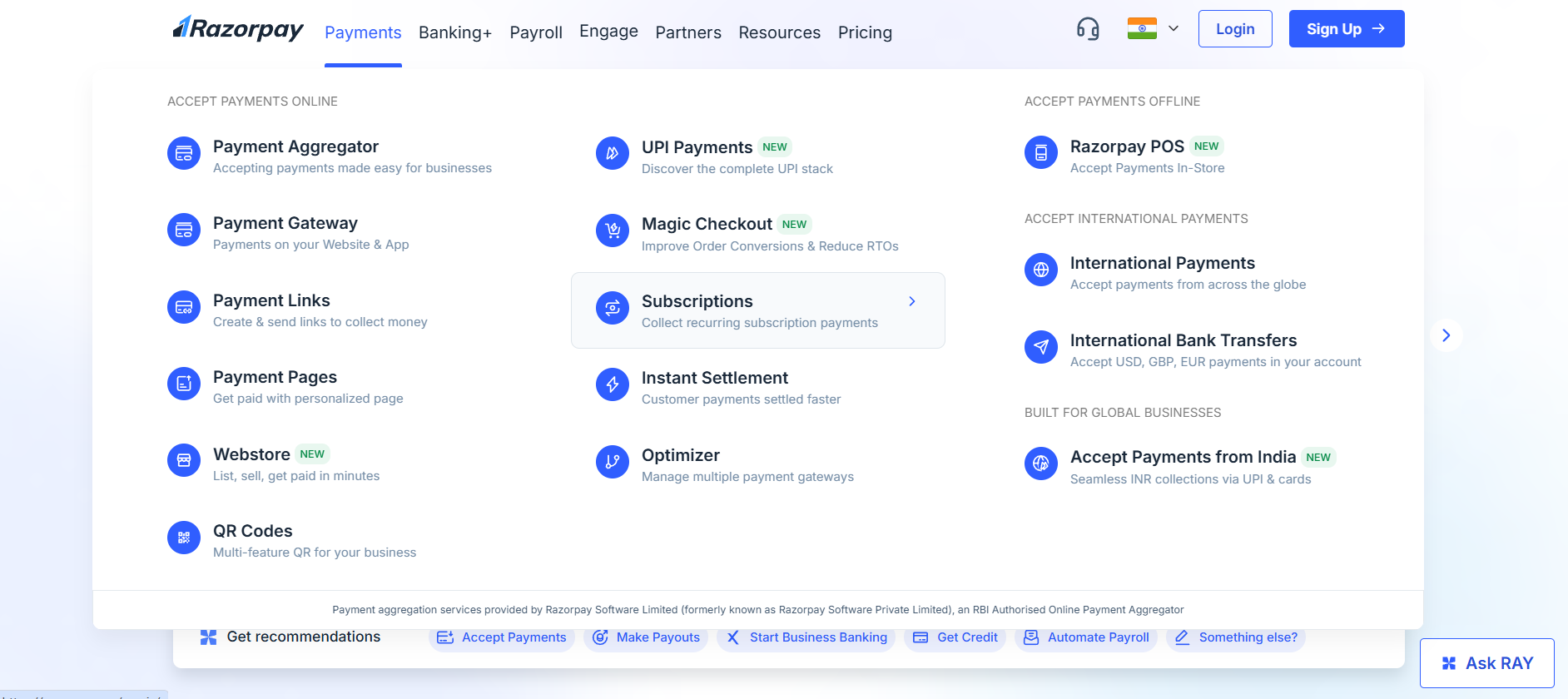Select the Something else? chip
1568x699 pixels.
tap(1236, 637)
